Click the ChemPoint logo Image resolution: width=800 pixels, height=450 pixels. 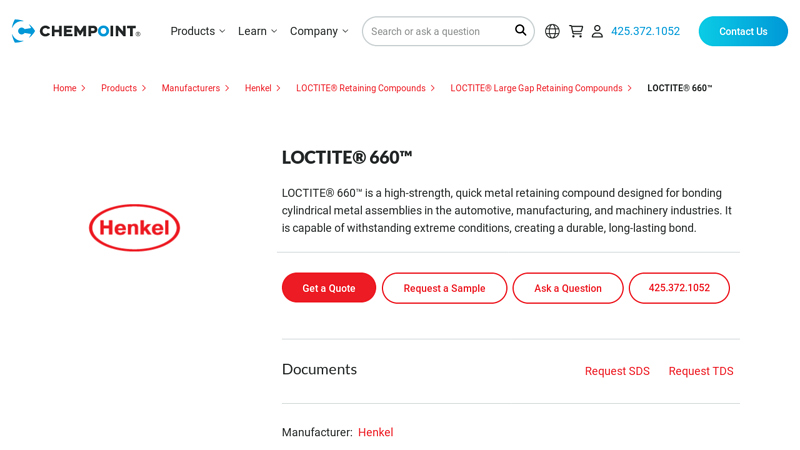pos(76,31)
